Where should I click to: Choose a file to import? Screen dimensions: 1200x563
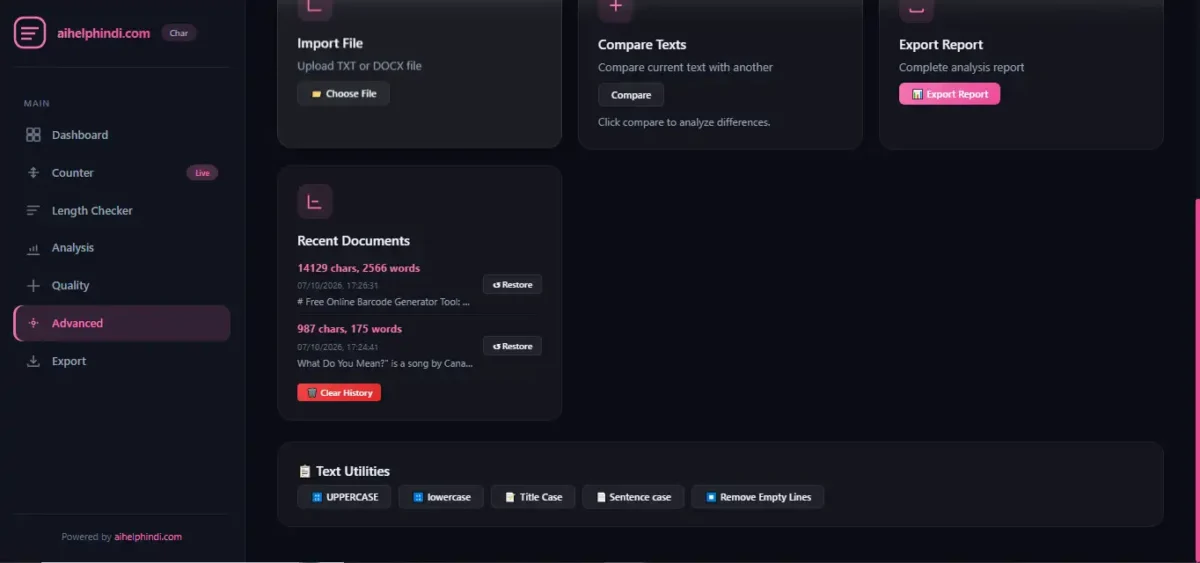point(343,94)
